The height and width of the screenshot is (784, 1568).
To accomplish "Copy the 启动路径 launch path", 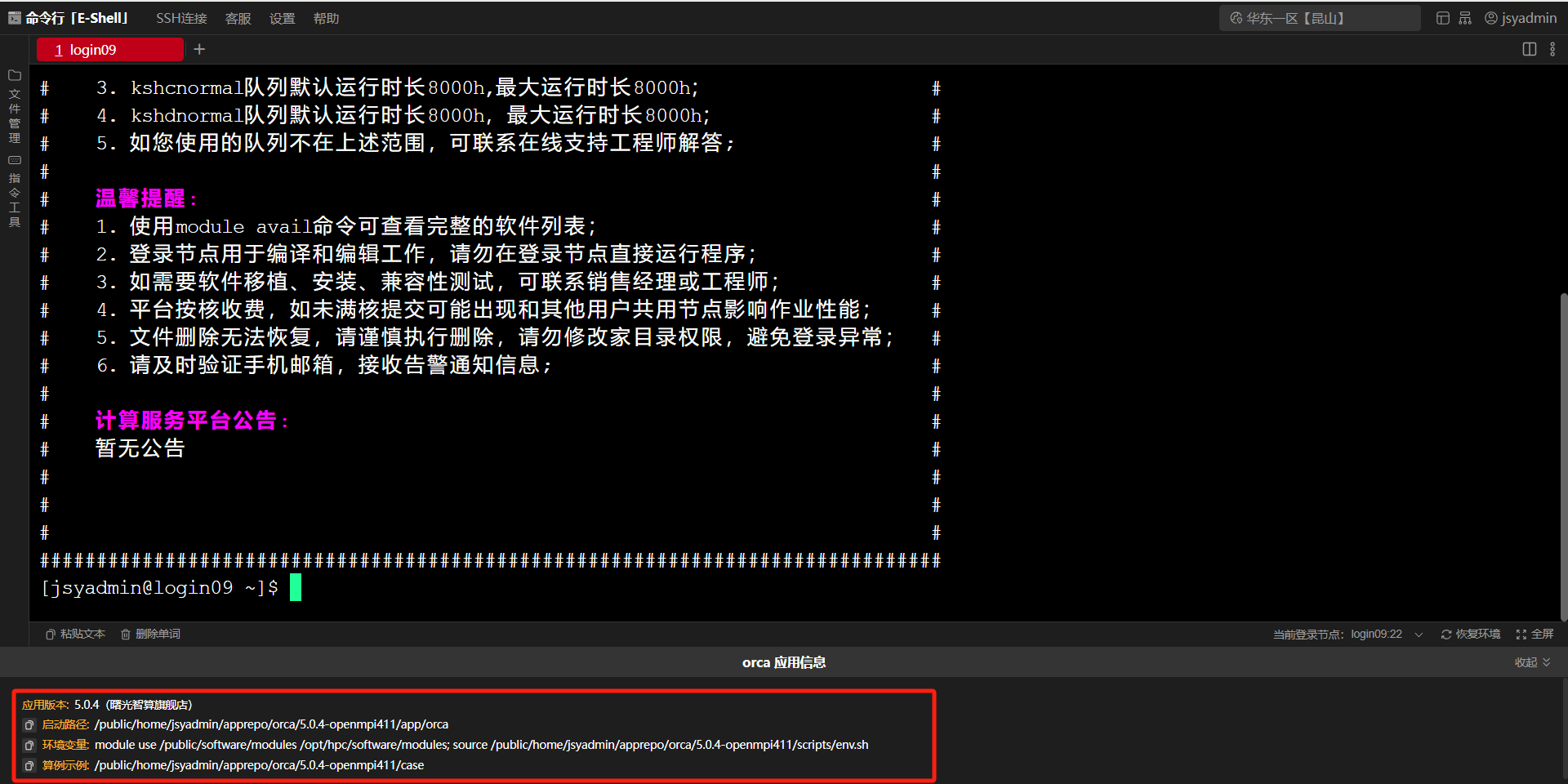I will (29, 725).
